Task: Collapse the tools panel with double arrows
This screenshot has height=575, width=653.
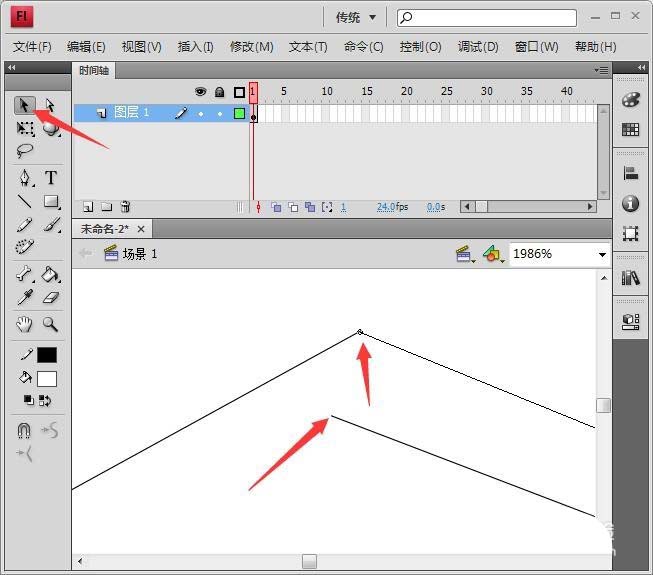Action: (11, 67)
